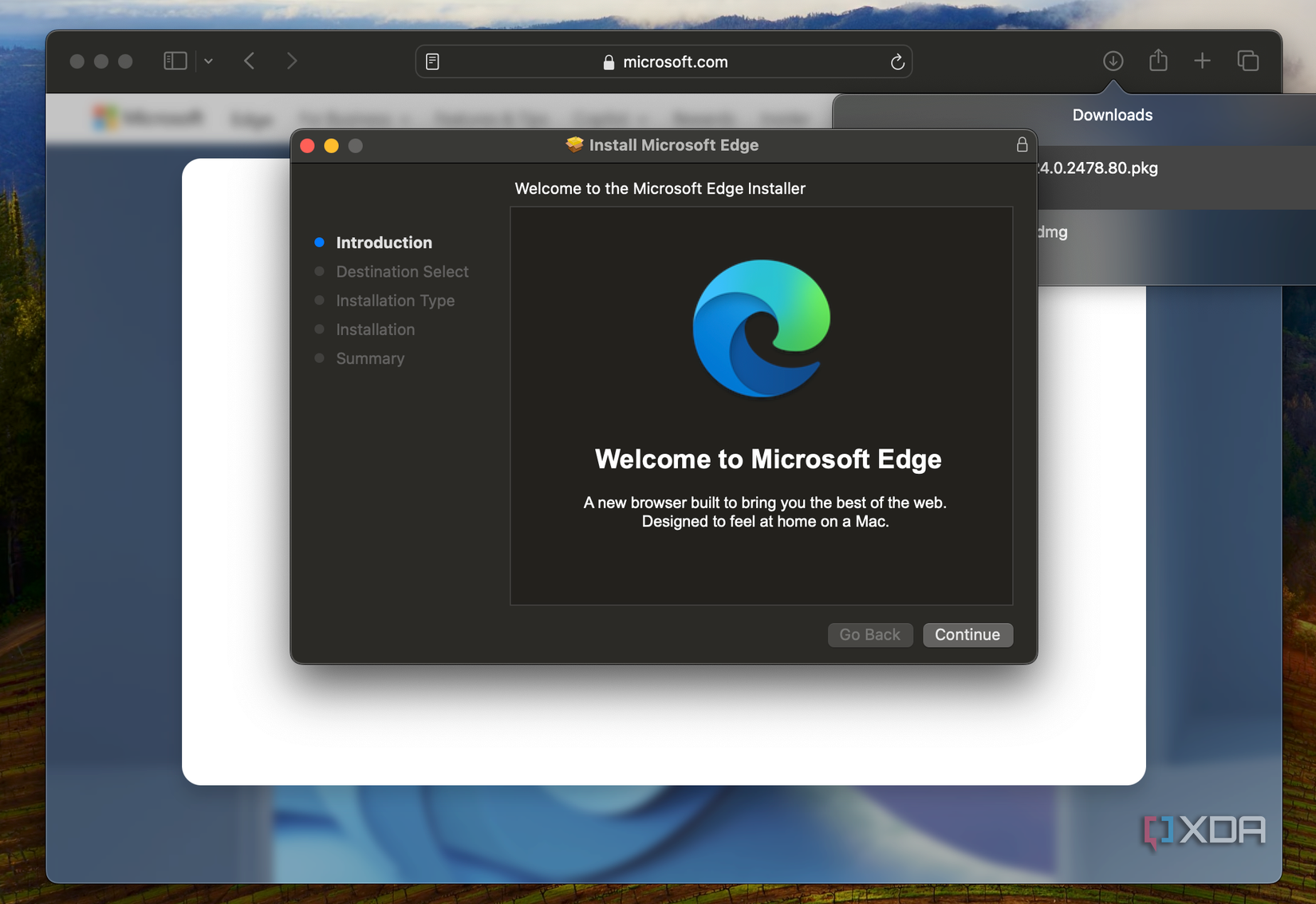Click the forward navigation arrow
This screenshot has height=904, width=1316.
click(x=292, y=61)
